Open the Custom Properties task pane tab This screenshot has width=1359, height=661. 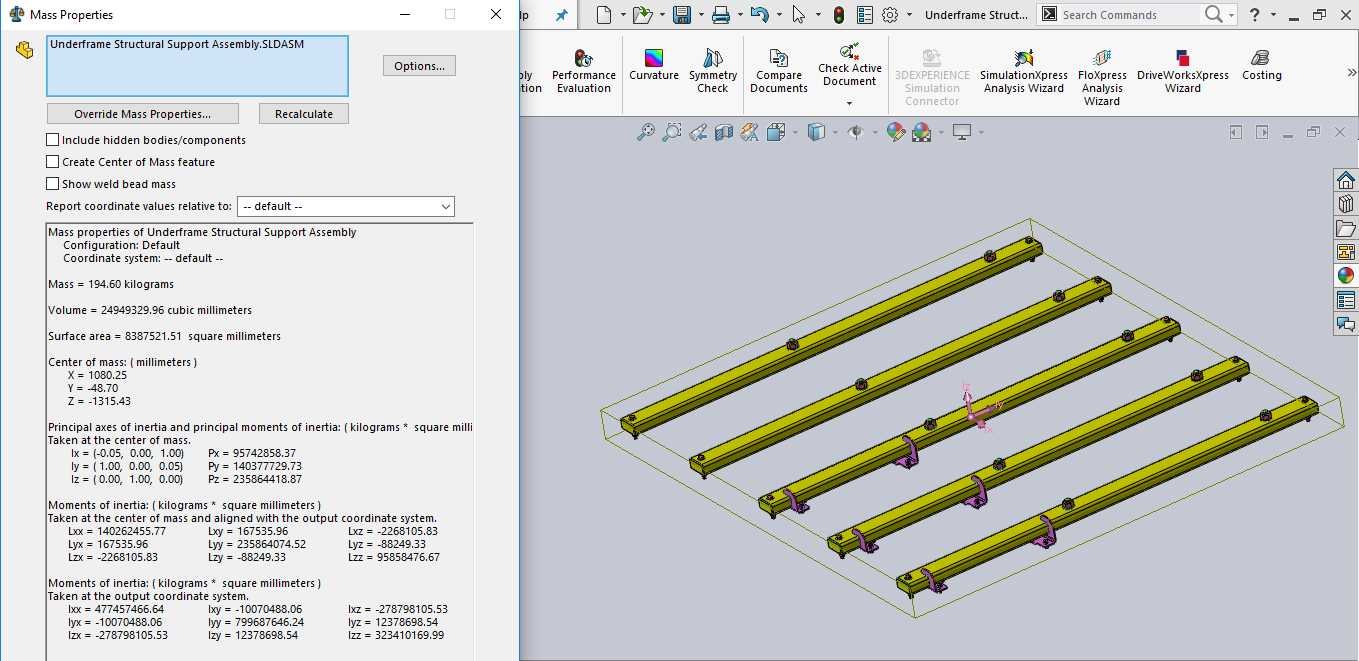1346,300
